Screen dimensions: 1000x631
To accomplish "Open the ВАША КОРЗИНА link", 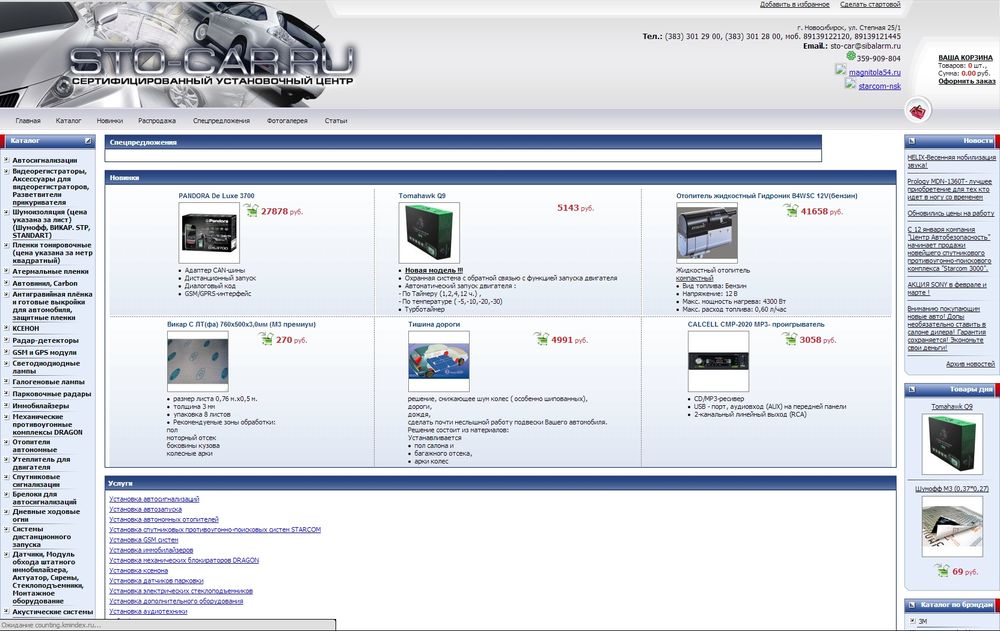I will (x=966, y=57).
